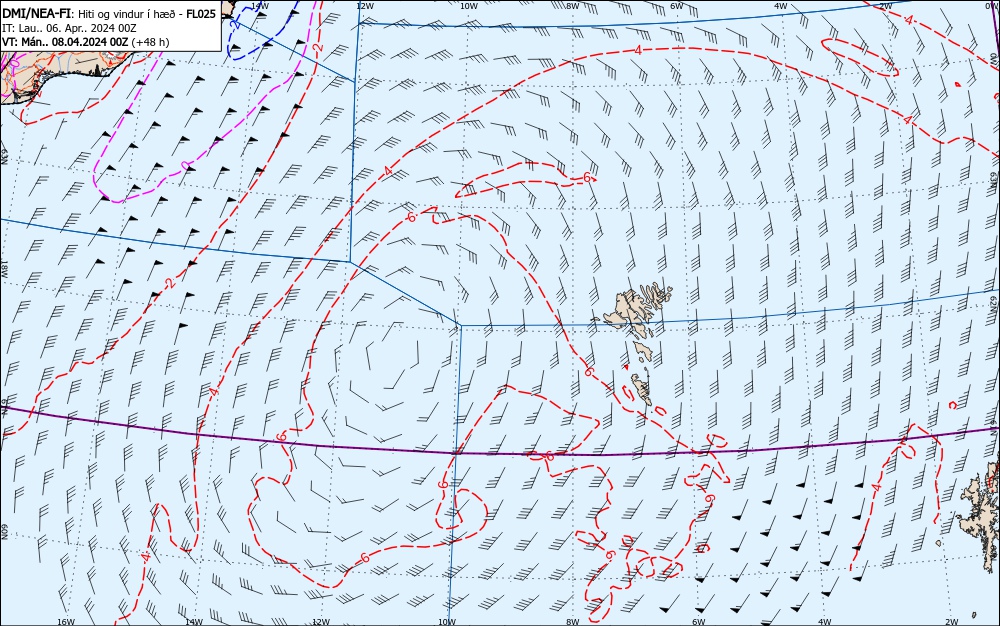The width and height of the screenshot is (1000, 626).
Task: Click the 16W longitude label
Action: point(66,622)
